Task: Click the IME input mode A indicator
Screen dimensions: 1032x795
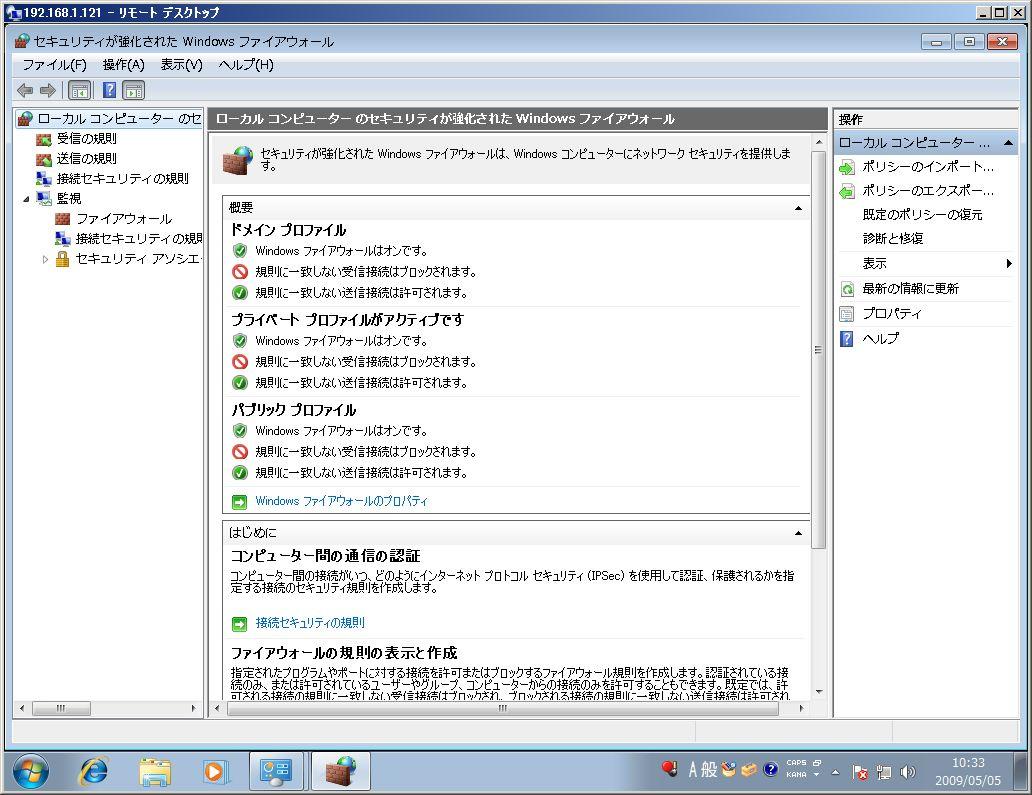Action: 692,769
